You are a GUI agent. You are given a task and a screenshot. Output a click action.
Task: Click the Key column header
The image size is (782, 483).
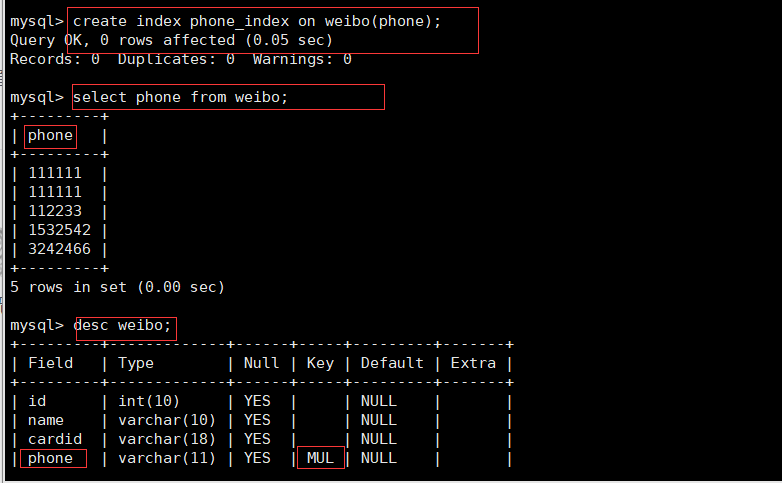click(x=320, y=363)
